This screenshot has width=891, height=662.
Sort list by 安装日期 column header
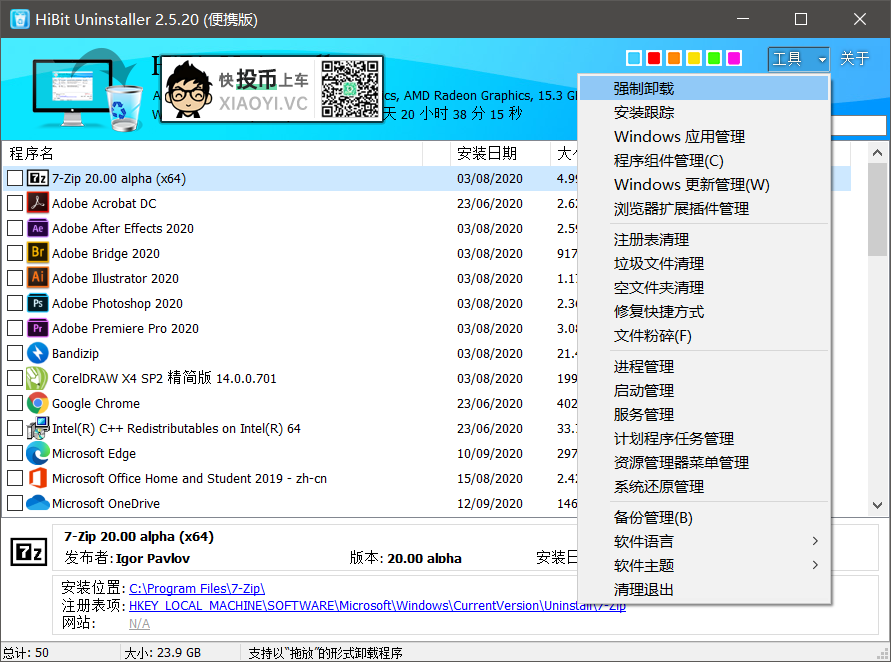point(487,153)
